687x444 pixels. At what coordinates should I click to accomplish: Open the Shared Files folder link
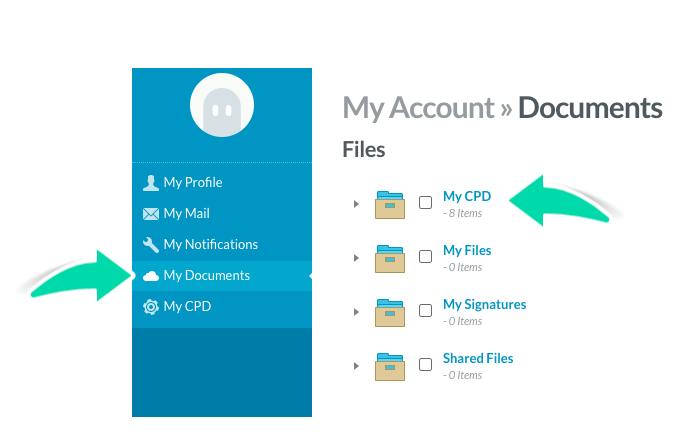pos(478,358)
